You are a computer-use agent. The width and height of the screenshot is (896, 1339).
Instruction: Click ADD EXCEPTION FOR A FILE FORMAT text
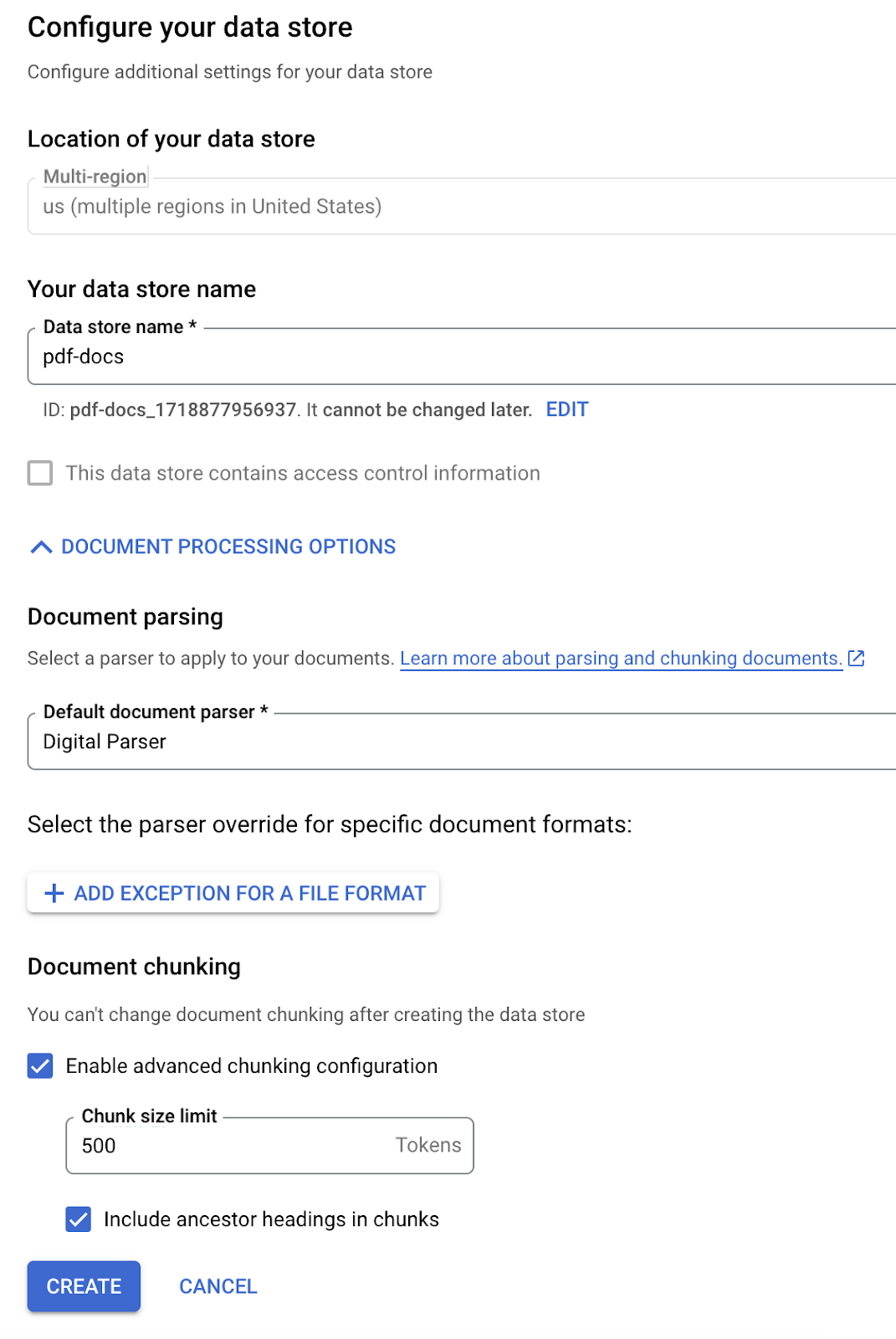[250, 894]
